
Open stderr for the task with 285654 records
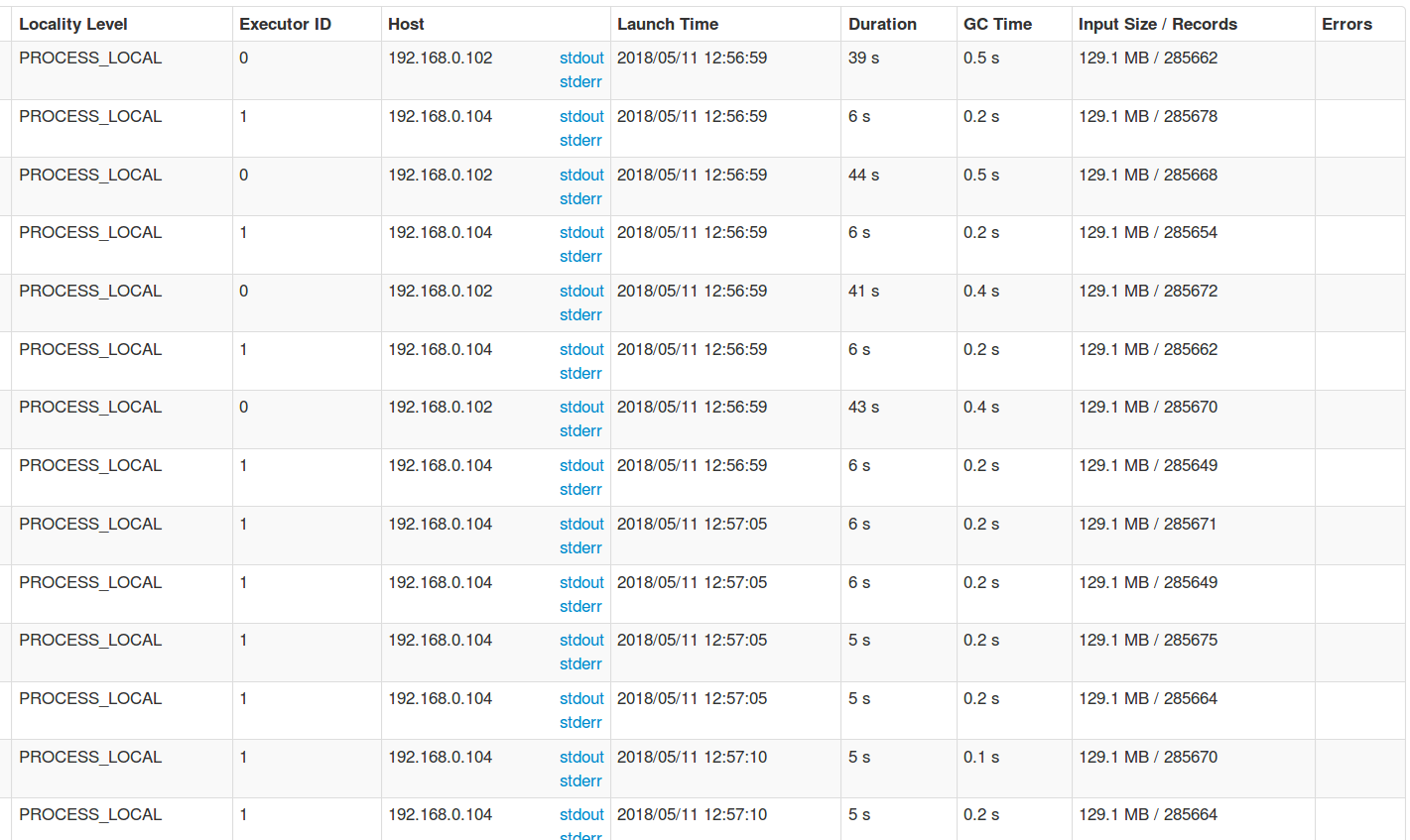(580, 256)
